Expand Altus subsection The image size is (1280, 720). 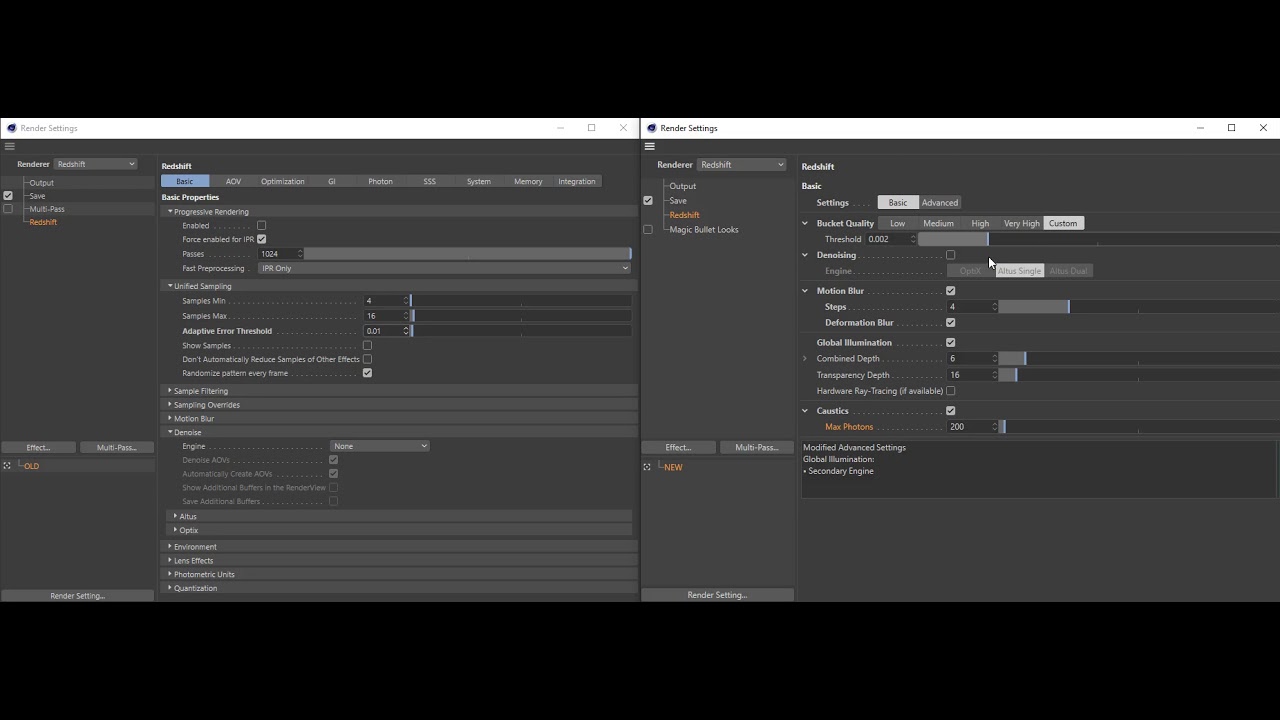(x=176, y=517)
